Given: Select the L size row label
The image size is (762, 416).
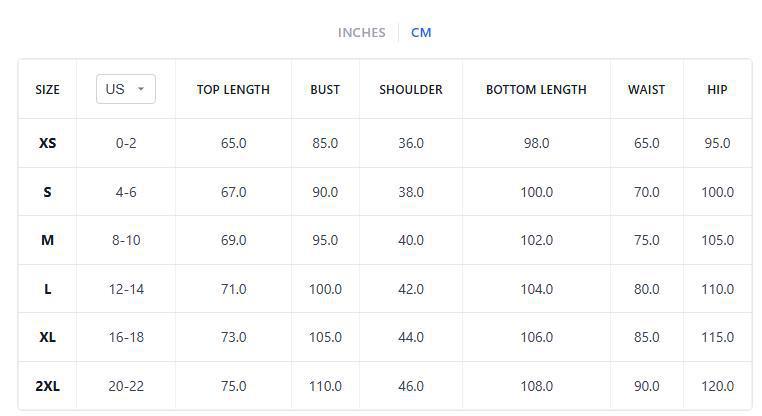Looking at the screenshot, I should (x=47, y=289).
